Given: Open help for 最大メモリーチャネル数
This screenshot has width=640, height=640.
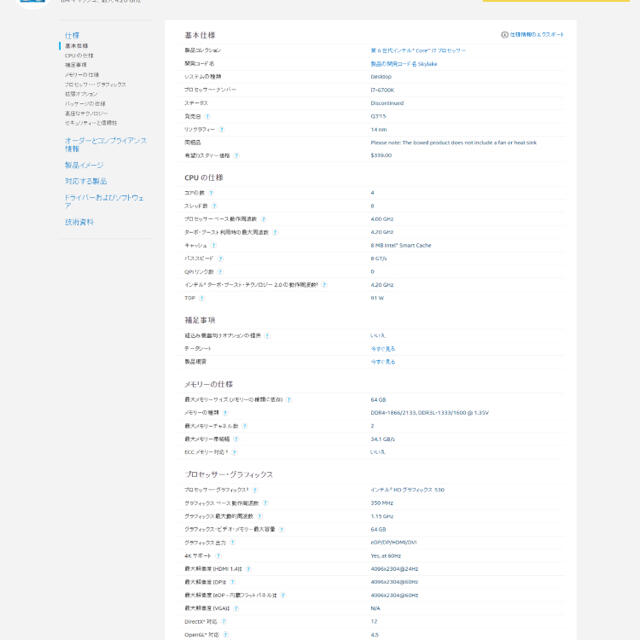Looking at the screenshot, I should click(x=244, y=426).
